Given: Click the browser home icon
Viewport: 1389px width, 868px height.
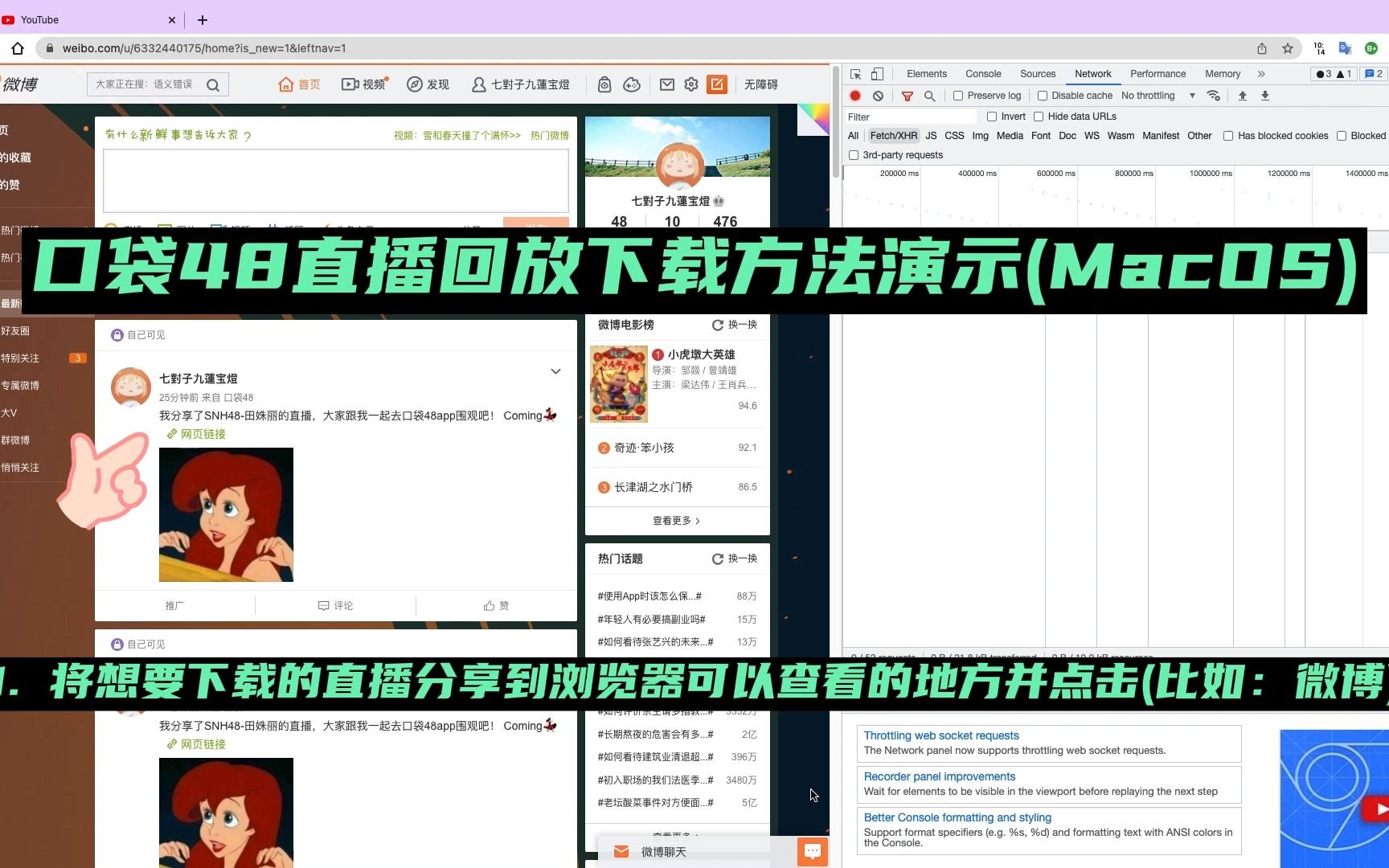Looking at the screenshot, I should (18, 48).
